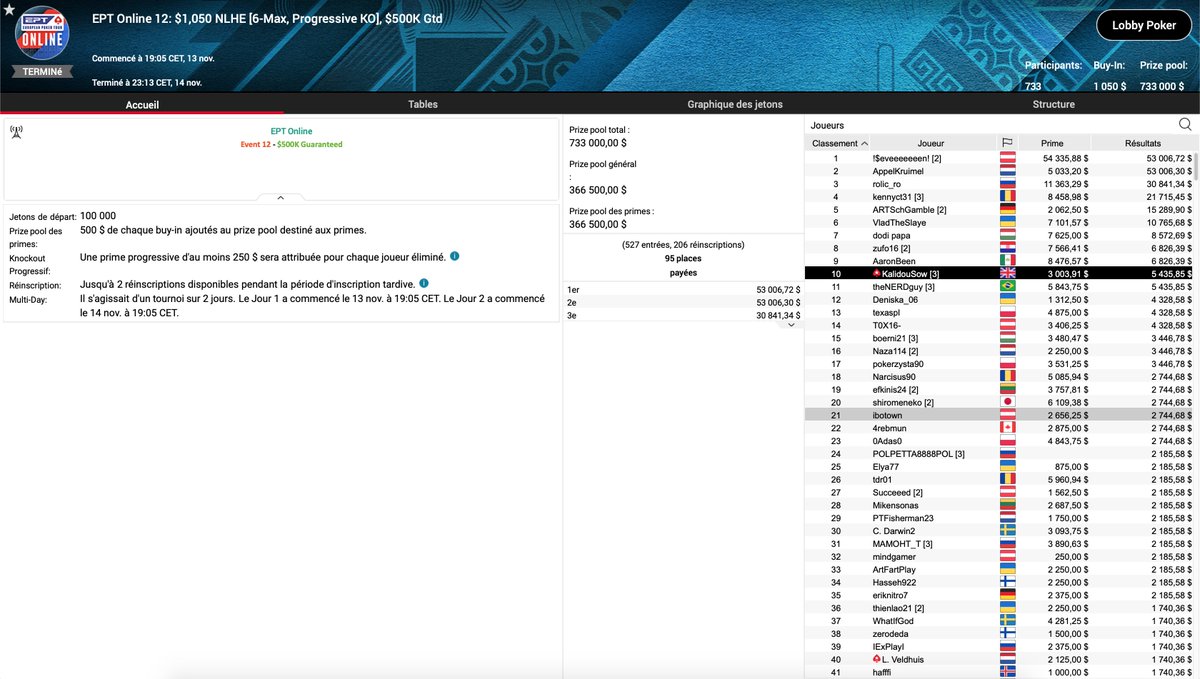Screen dimensions: 1200x679
Task: Select first-place row !$eveeeeeeen! [2]
Action: tap(998, 158)
